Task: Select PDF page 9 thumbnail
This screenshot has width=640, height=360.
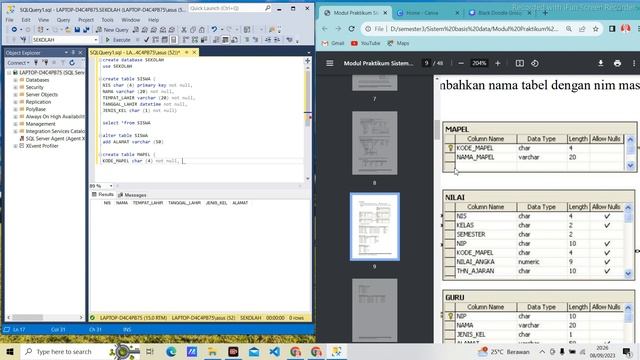Action: click(x=375, y=227)
